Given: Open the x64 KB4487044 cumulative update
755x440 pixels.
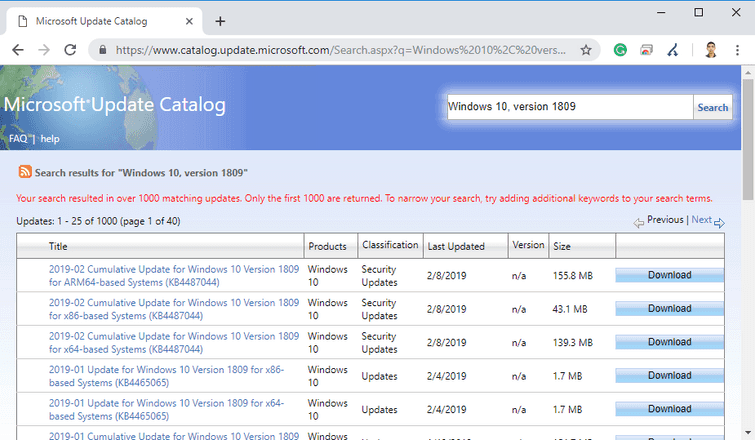Looking at the screenshot, I should pos(174,343).
